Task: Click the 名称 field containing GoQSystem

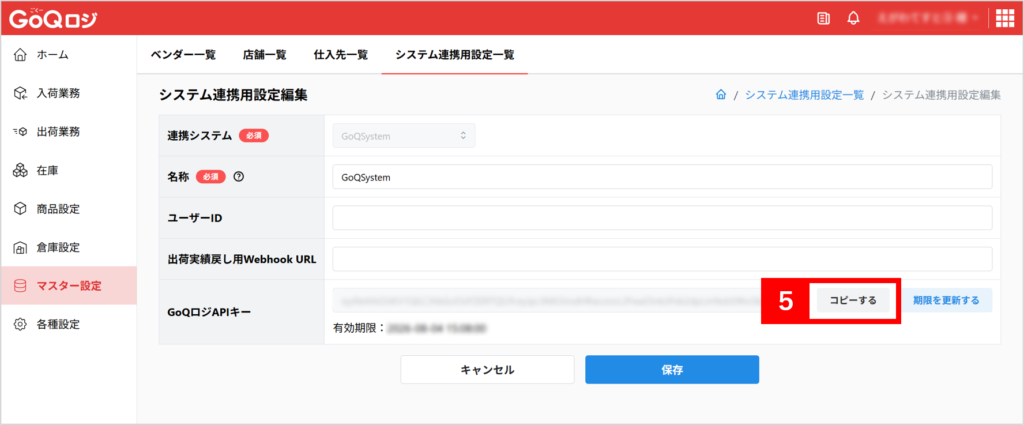Action: 662,176
